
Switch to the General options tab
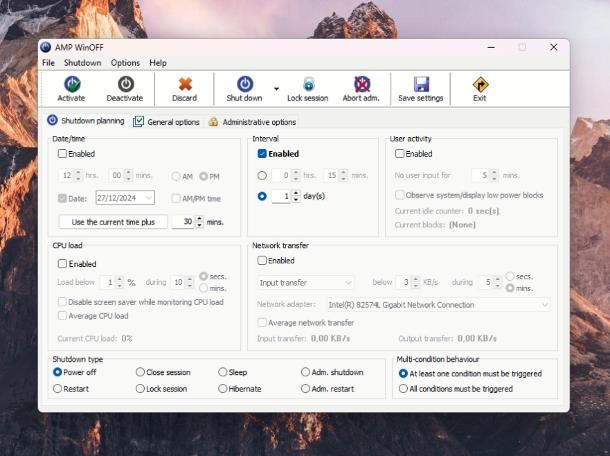[167, 122]
